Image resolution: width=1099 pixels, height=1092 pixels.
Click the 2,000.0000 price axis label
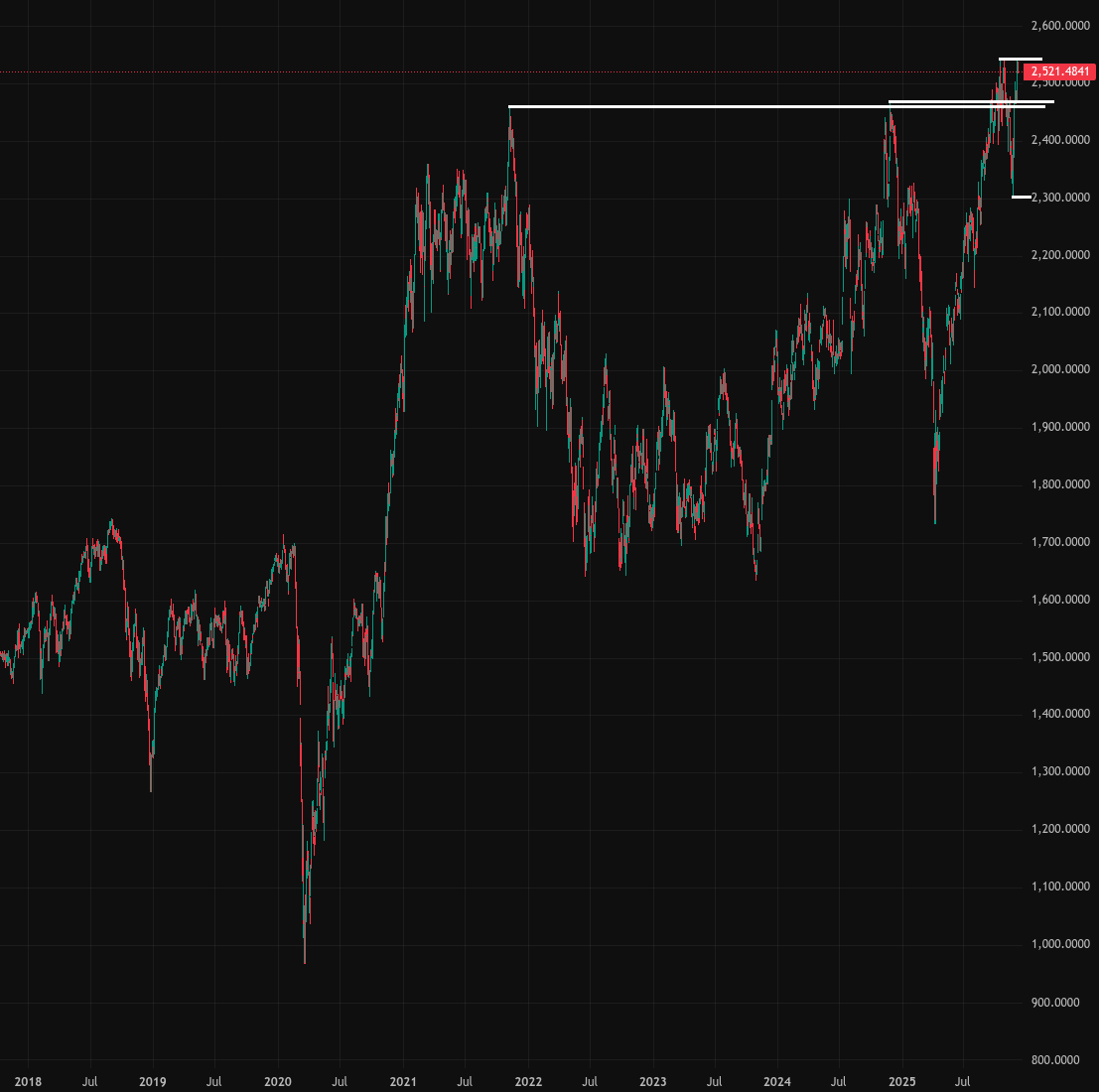[x=1060, y=368]
